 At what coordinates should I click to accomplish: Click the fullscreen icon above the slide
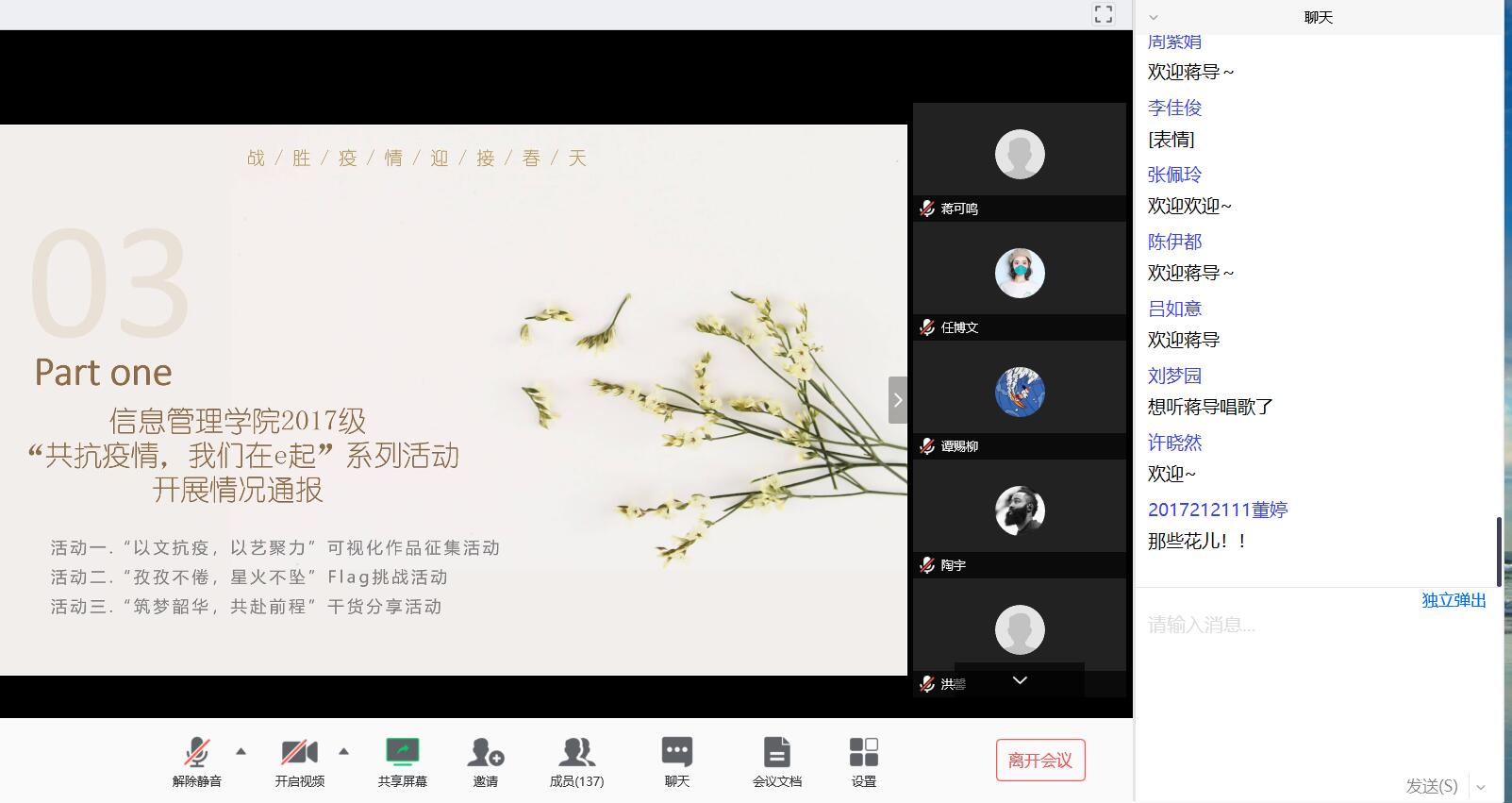point(1103,14)
